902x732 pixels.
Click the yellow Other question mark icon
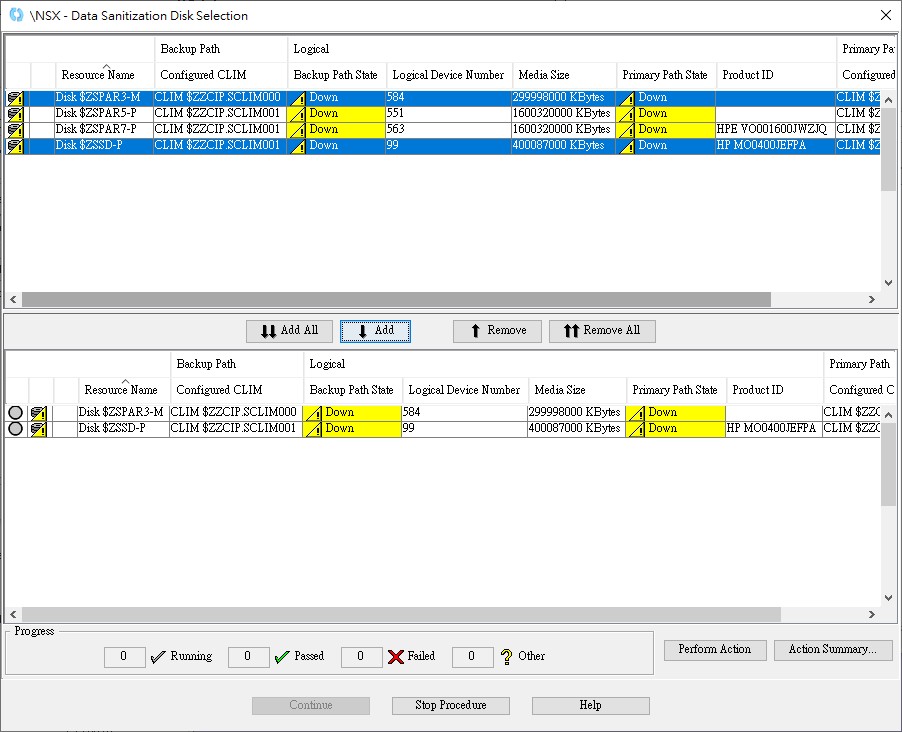pos(506,657)
